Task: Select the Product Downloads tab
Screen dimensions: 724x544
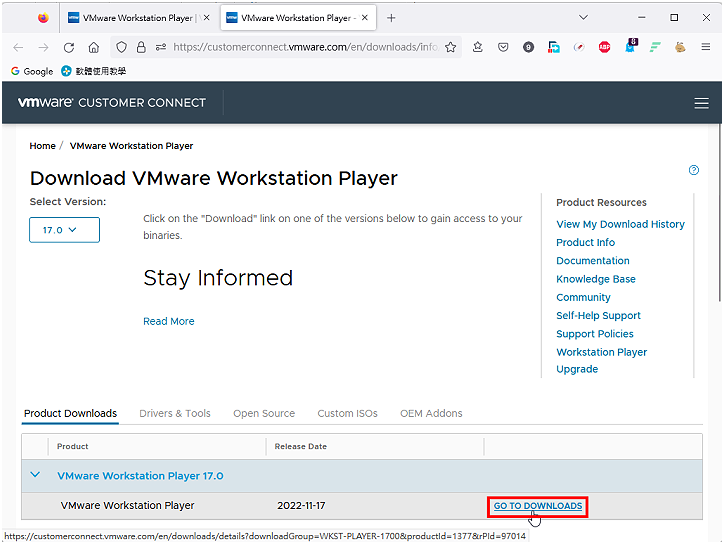Action: click(x=70, y=414)
